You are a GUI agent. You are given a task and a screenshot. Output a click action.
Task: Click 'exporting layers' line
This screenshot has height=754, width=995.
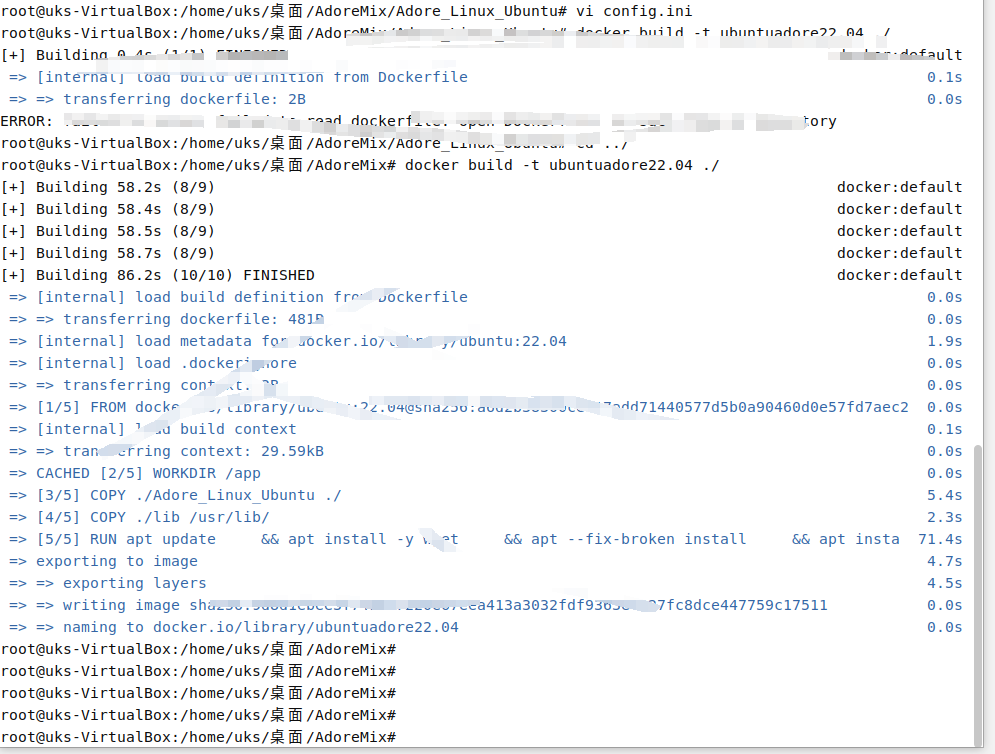tap(108, 583)
